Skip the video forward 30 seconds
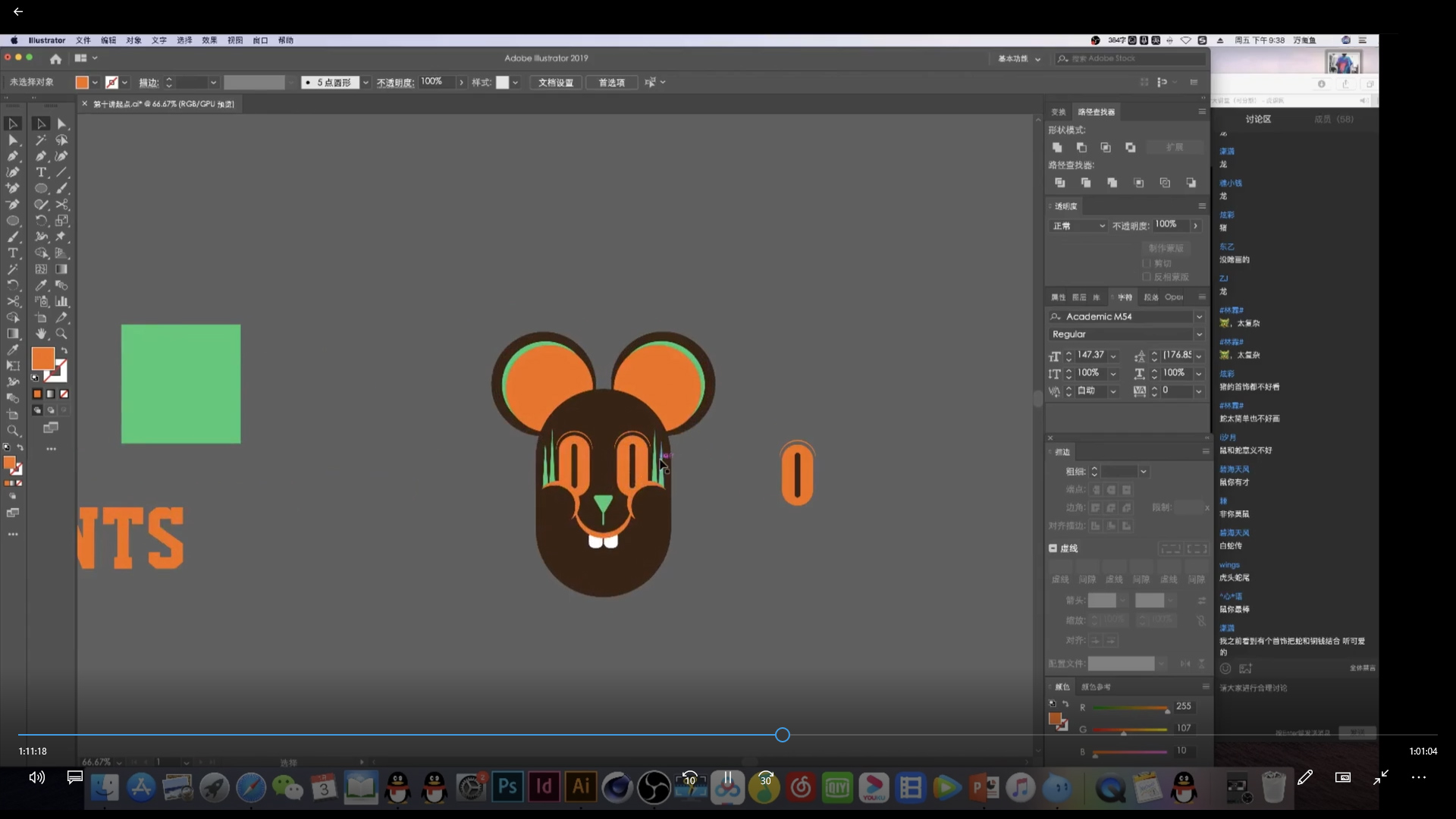 765,777
